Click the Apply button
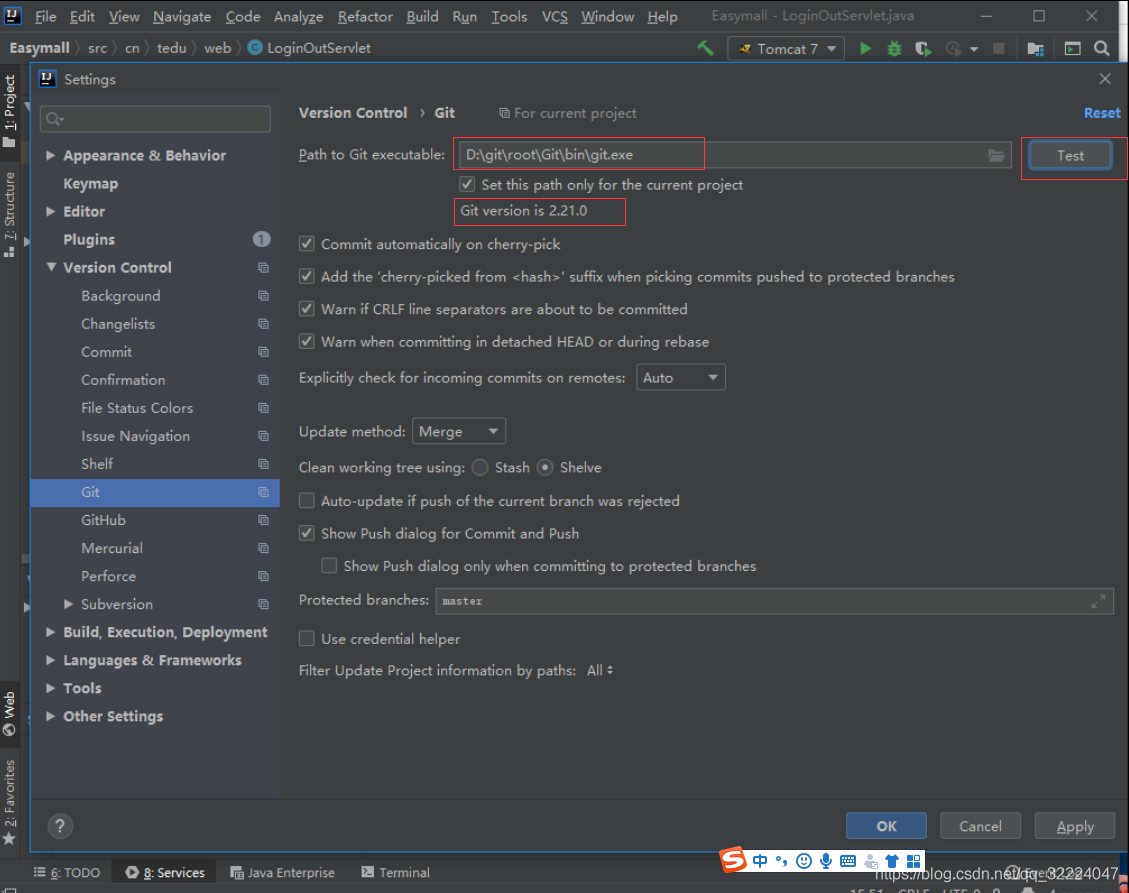 pyautogui.click(x=1074, y=826)
